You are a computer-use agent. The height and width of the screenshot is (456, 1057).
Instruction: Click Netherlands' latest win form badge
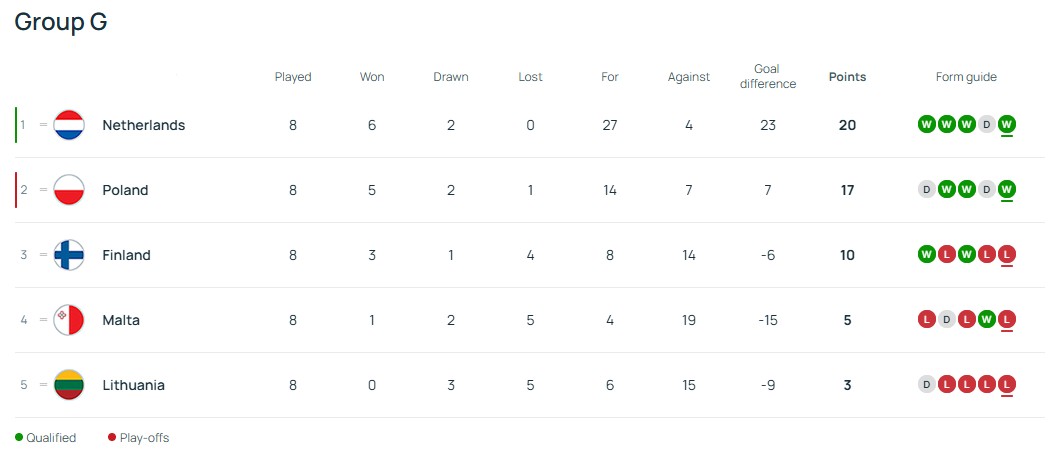click(x=1007, y=125)
